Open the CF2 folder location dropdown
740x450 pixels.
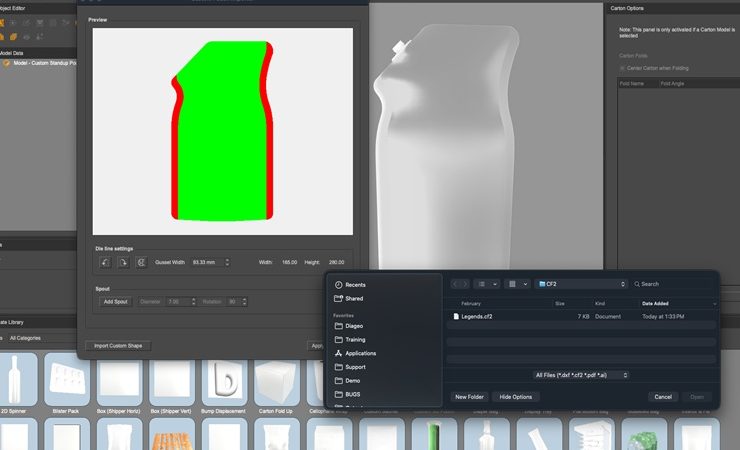tap(580, 284)
